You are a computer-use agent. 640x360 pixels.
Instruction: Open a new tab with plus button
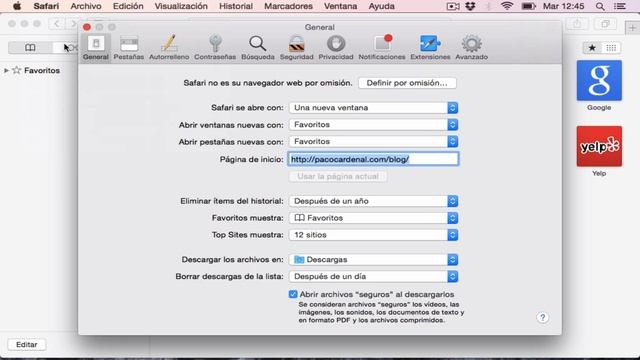(x=632, y=28)
